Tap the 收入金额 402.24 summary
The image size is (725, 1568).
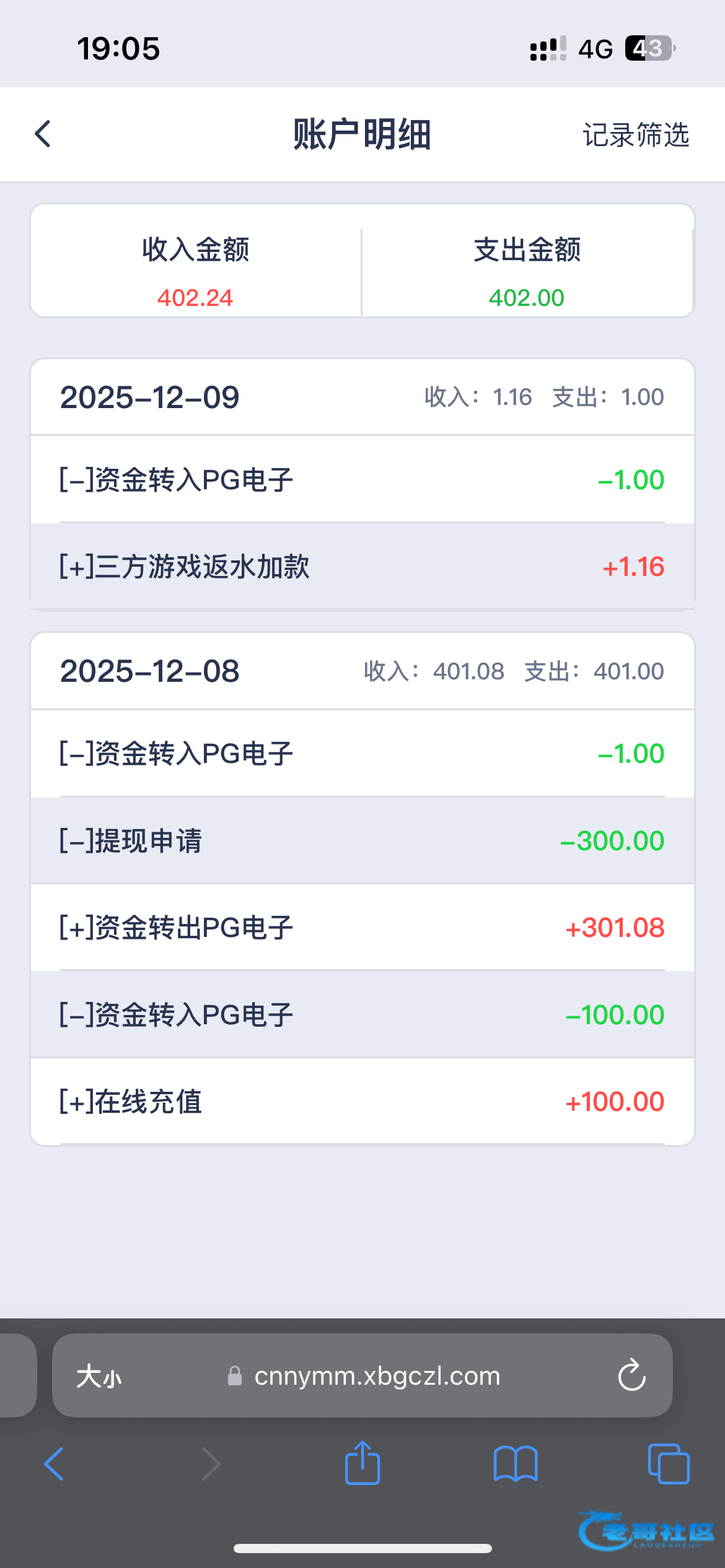[x=195, y=272]
